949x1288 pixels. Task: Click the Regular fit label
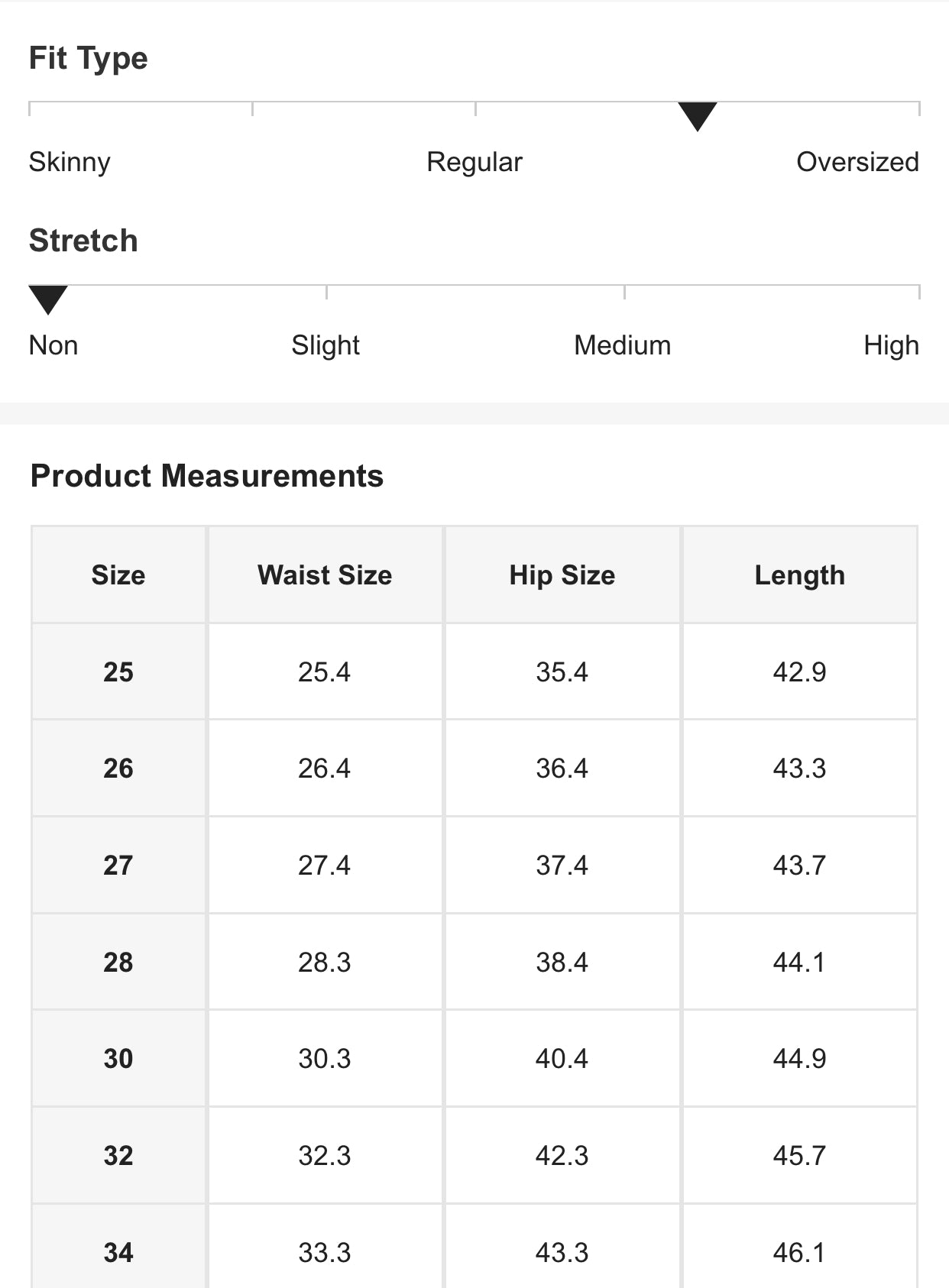point(474,162)
